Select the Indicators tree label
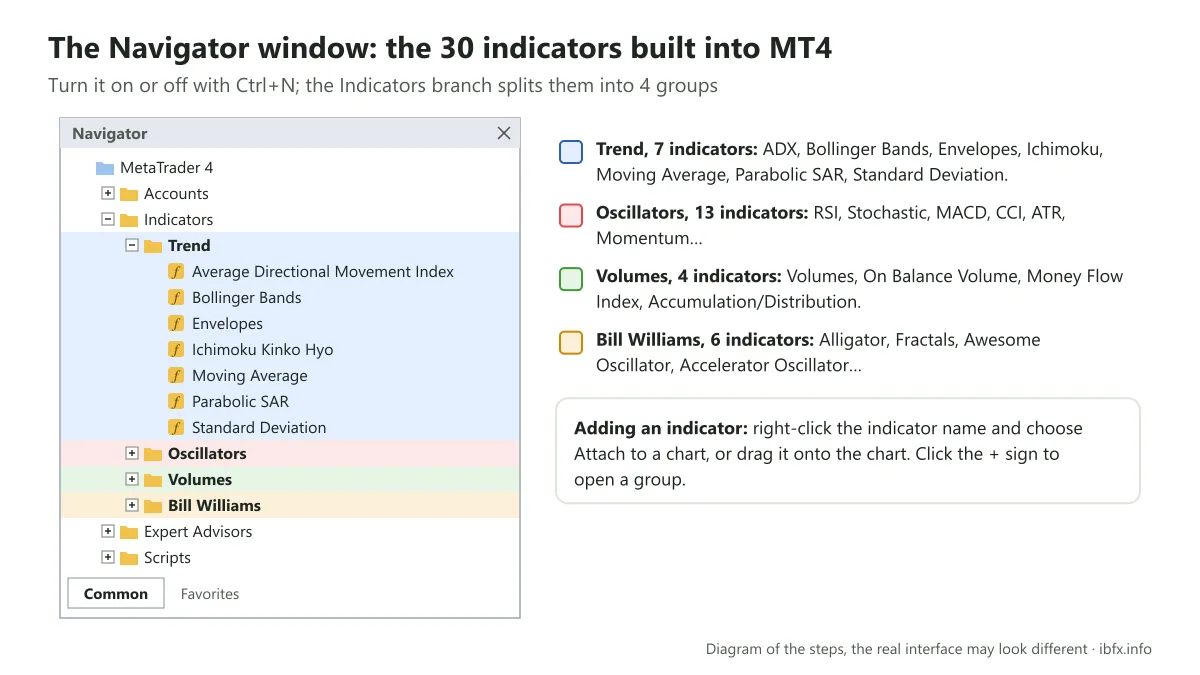 click(x=178, y=220)
